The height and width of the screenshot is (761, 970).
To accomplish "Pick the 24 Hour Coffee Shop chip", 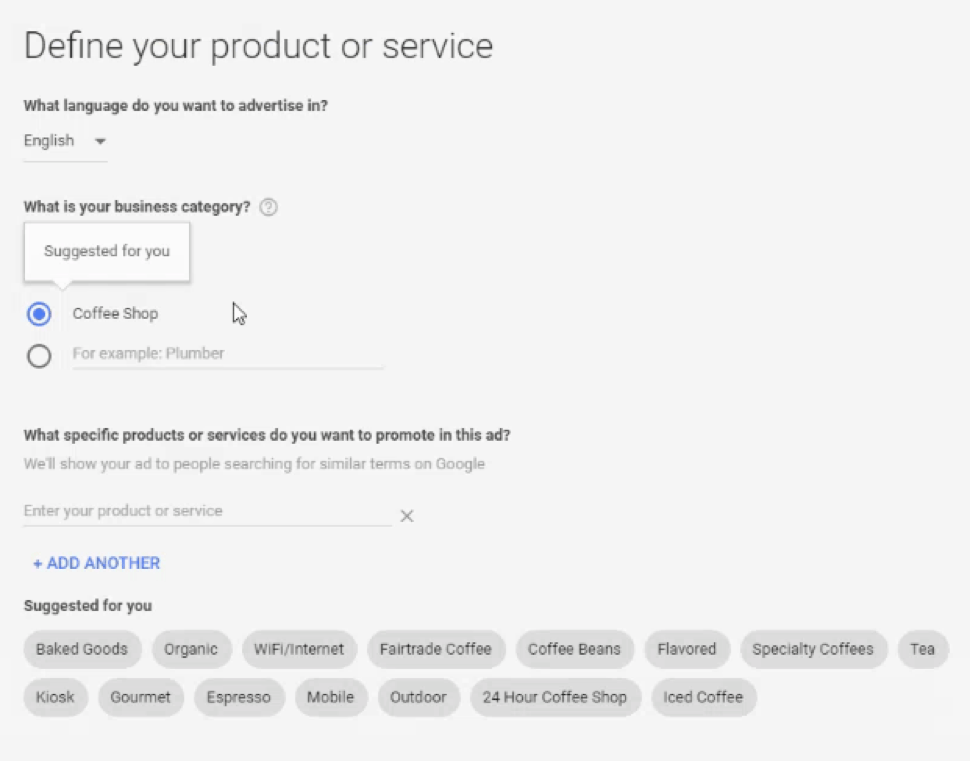I will coord(555,697).
